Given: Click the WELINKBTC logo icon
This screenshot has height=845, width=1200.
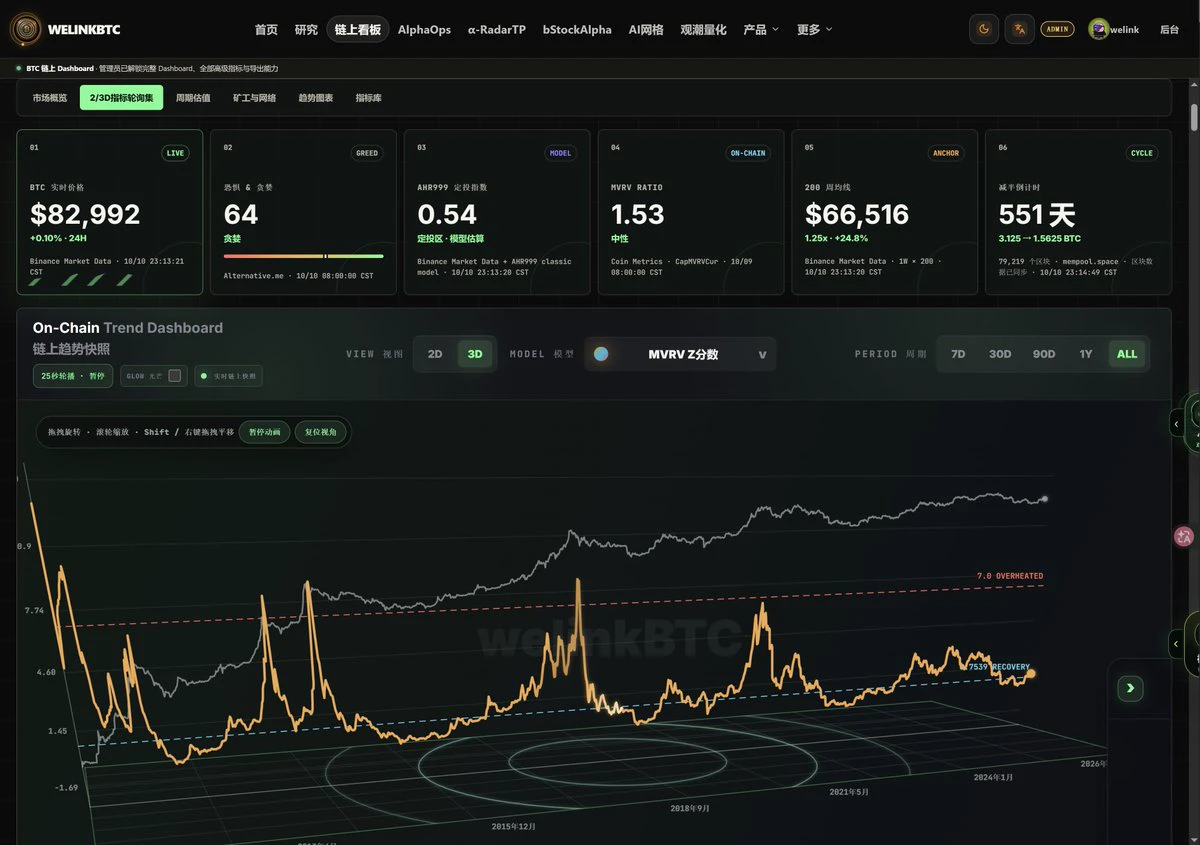Looking at the screenshot, I should pyautogui.click(x=26, y=29).
